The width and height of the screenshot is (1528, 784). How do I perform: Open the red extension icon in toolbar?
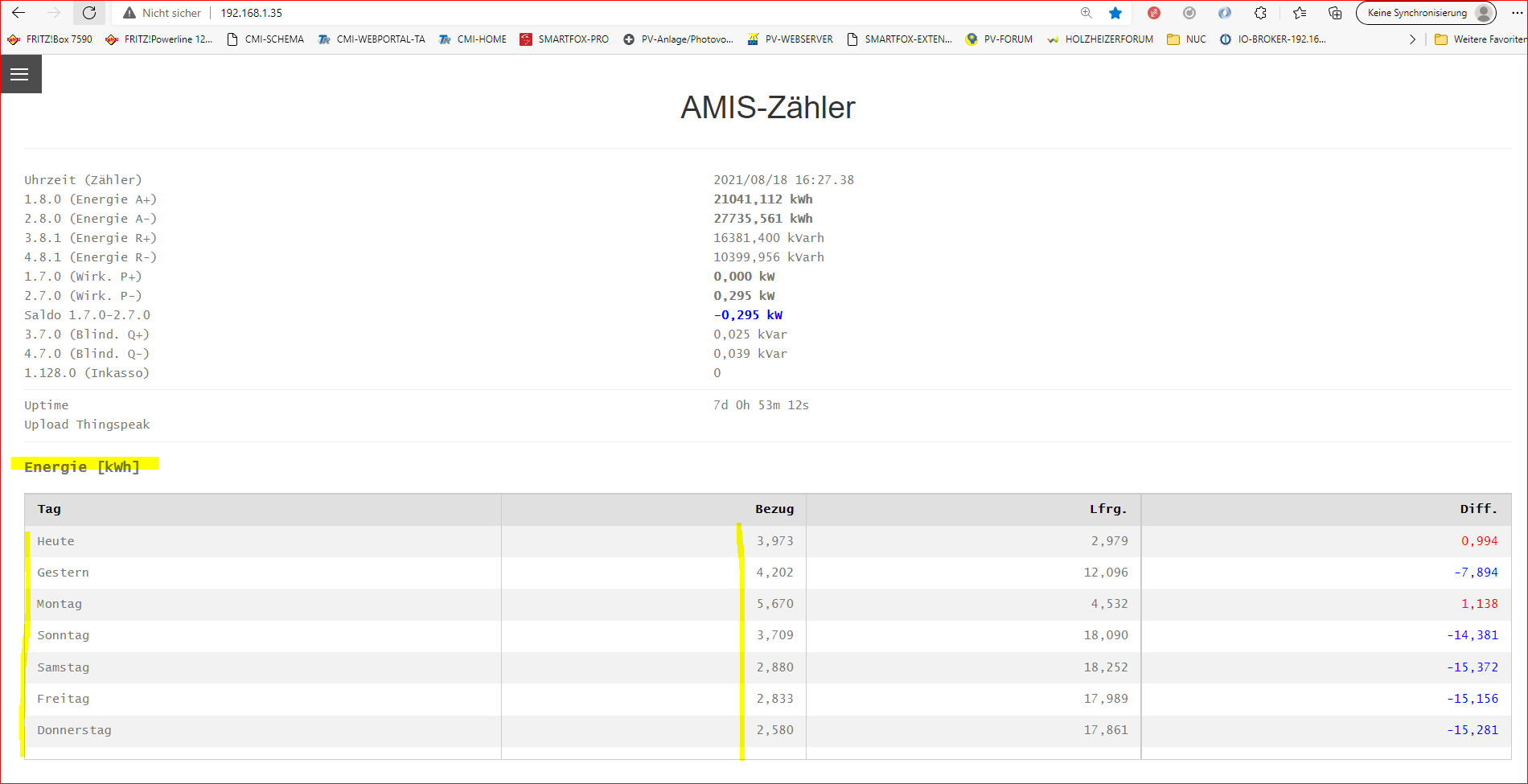1154,13
